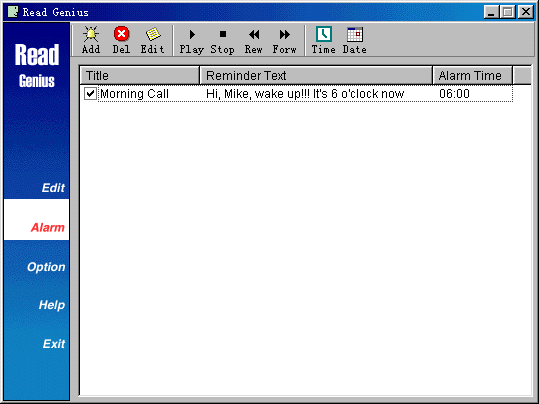Click the Read Genius title bar icon

[x=13, y=12]
